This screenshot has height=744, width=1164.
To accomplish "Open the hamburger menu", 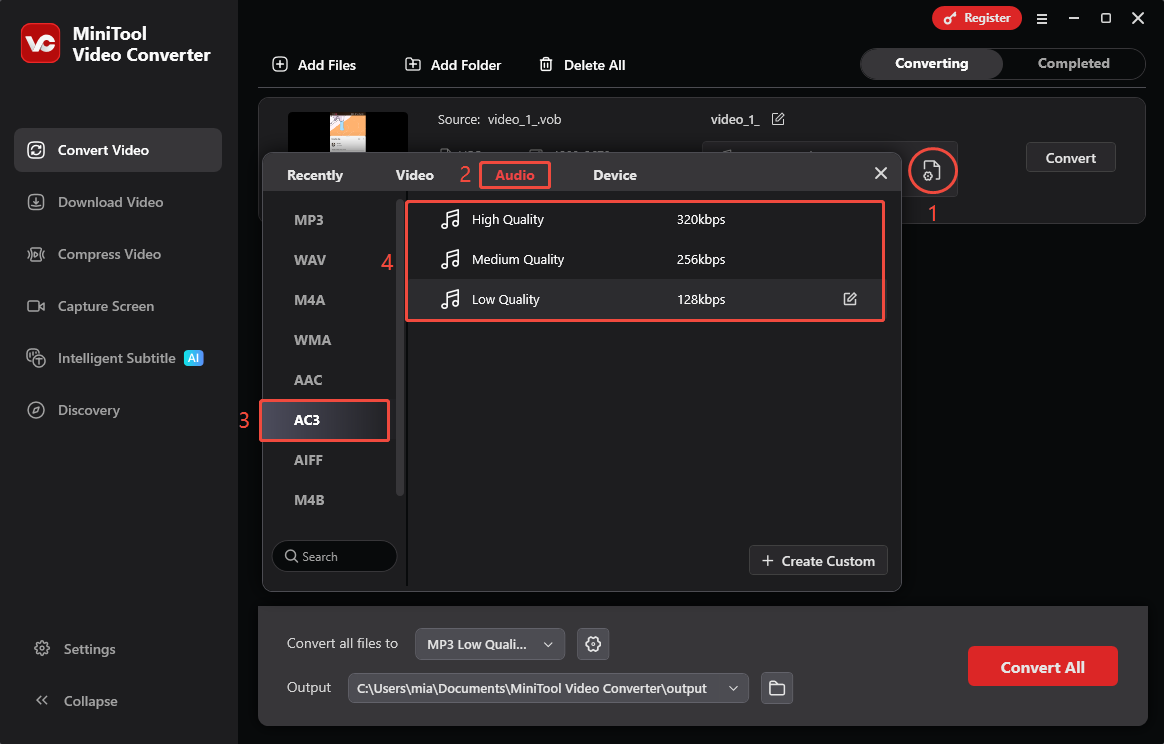I will [x=1041, y=18].
